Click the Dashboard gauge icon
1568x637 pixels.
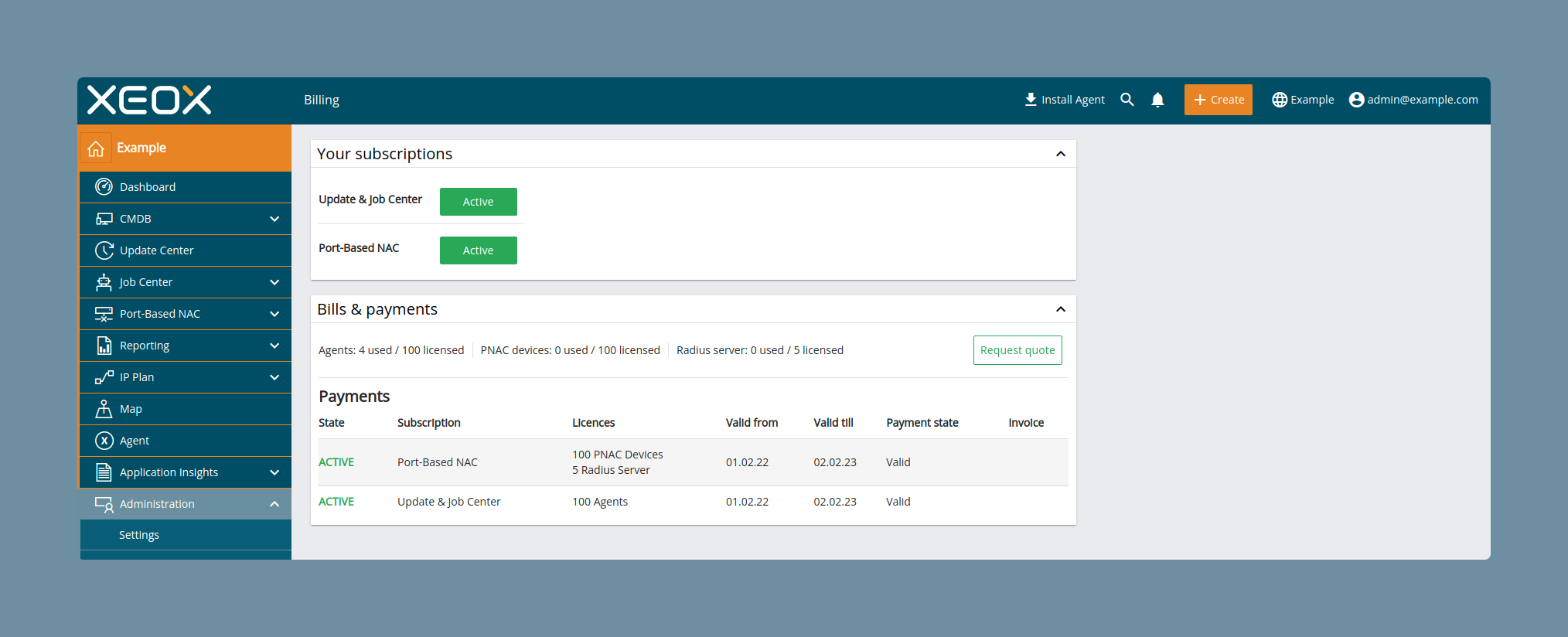click(x=104, y=187)
